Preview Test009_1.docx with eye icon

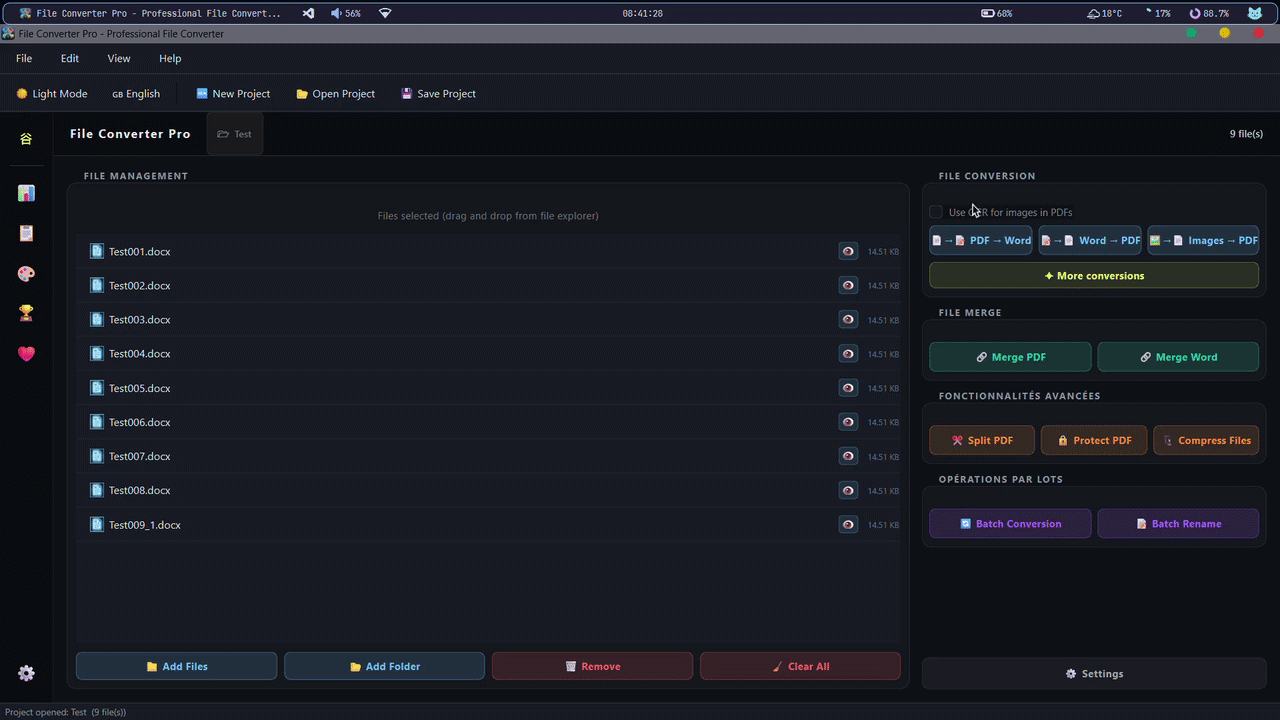pos(848,524)
